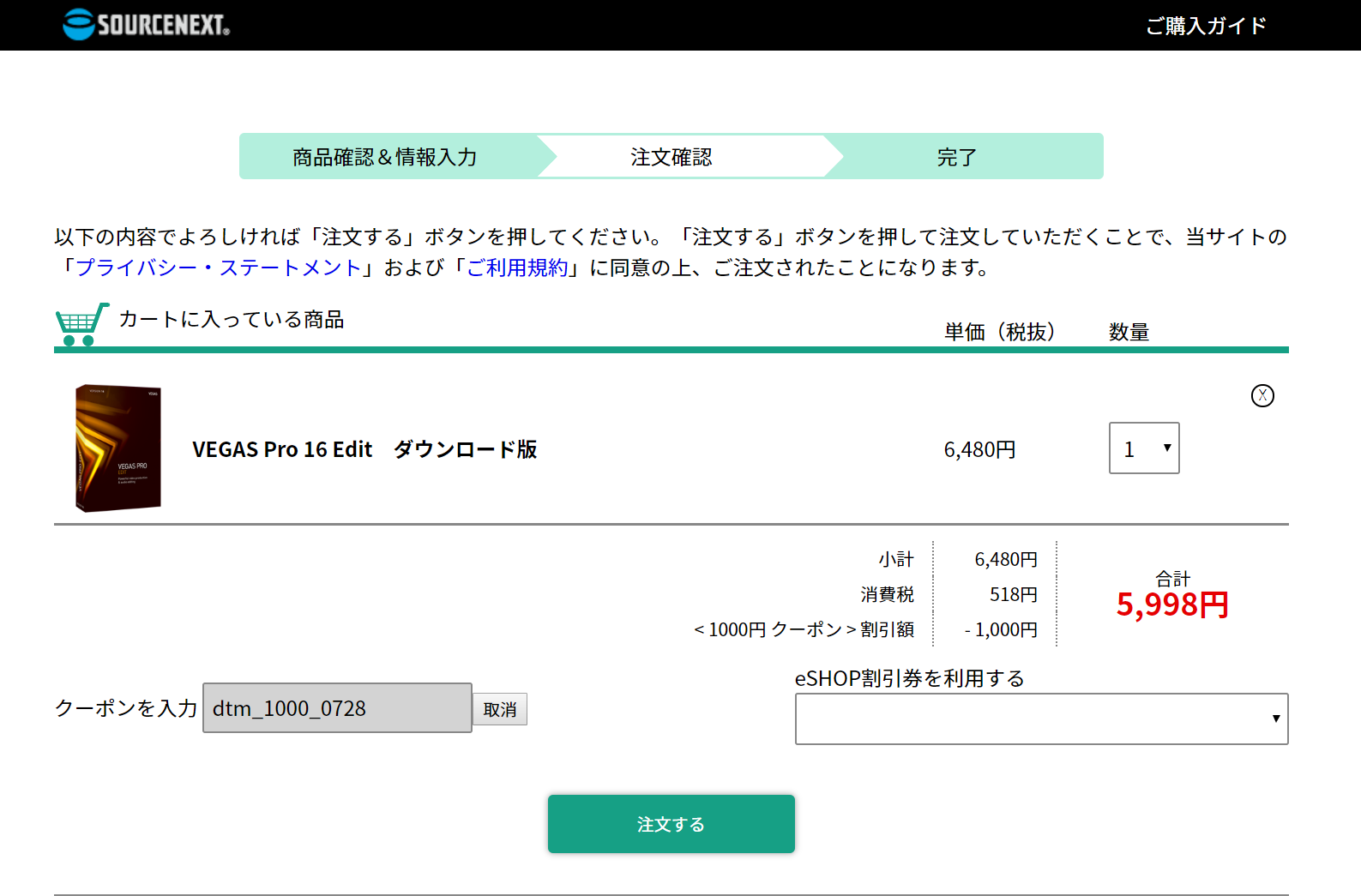Click the クーポンを入力 label

(x=126, y=708)
